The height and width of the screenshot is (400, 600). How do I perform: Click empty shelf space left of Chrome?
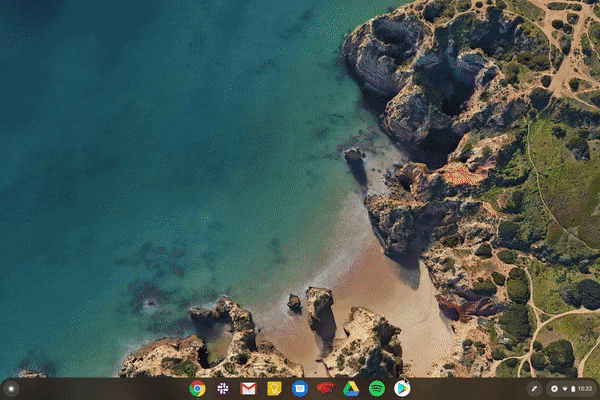[100, 388]
